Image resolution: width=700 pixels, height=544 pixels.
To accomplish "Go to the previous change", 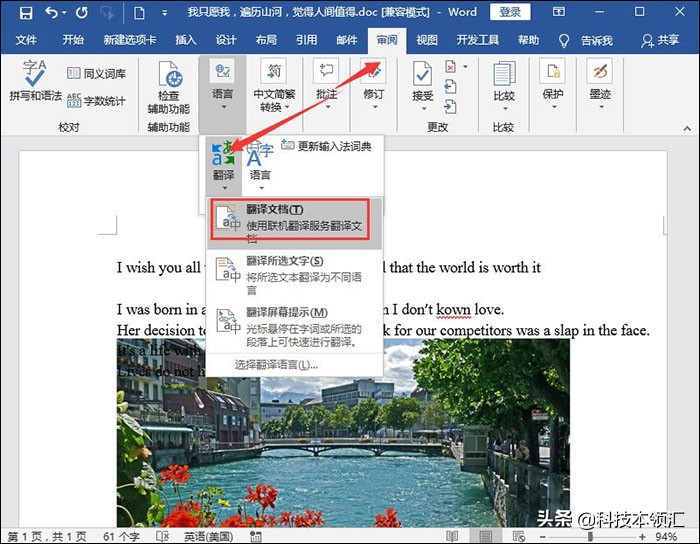I will 450,87.
